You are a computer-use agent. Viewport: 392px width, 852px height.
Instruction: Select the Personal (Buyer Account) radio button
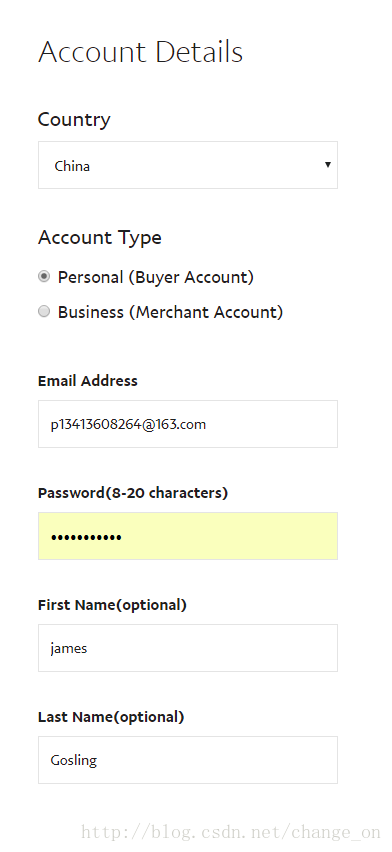(44, 277)
